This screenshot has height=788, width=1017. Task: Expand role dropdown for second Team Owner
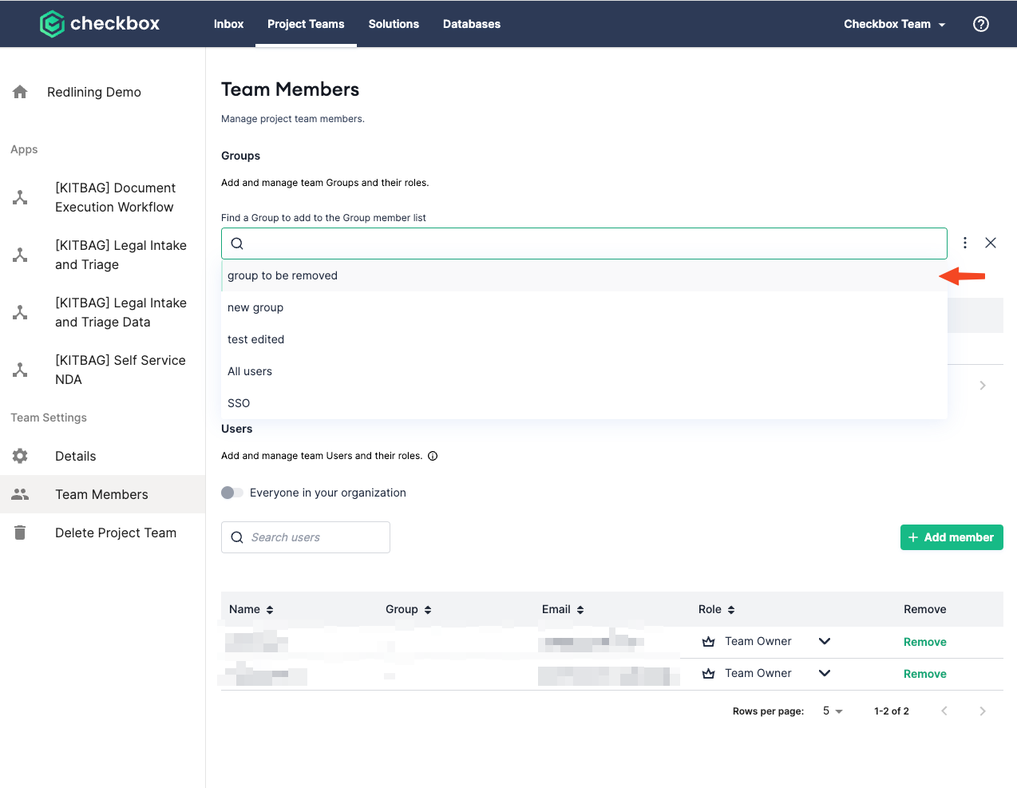tap(824, 673)
